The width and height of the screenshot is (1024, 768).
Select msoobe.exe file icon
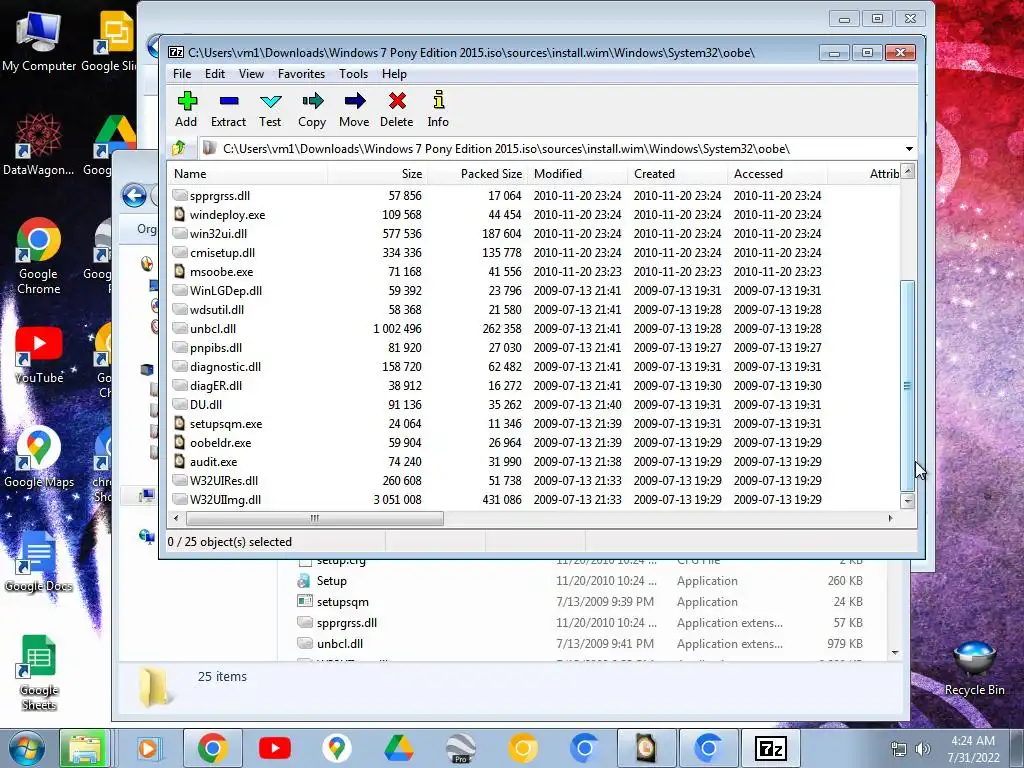point(180,271)
